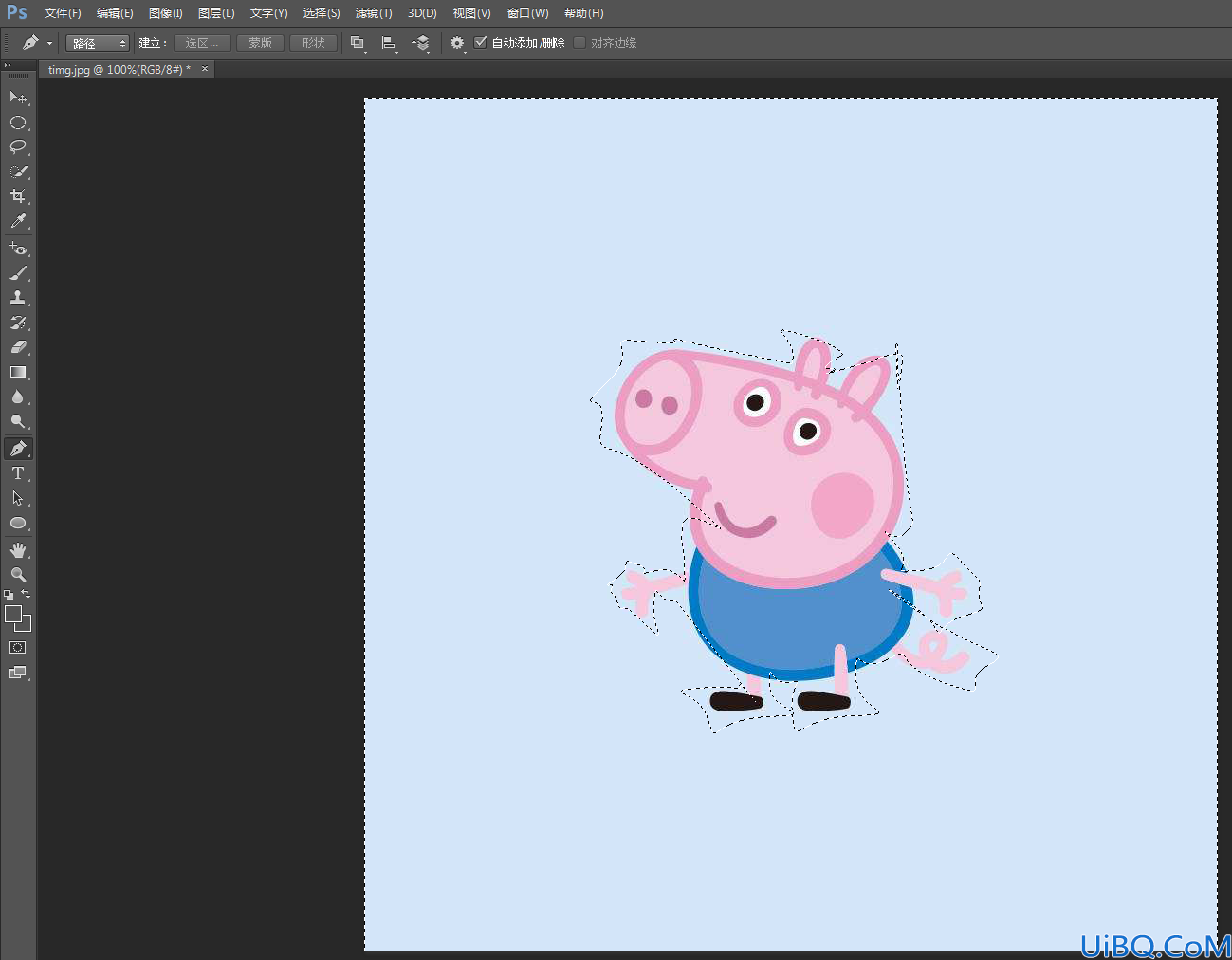Open the 窗口(W) menu
The width and height of the screenshot is (1232, 960).
click(527, 13)
